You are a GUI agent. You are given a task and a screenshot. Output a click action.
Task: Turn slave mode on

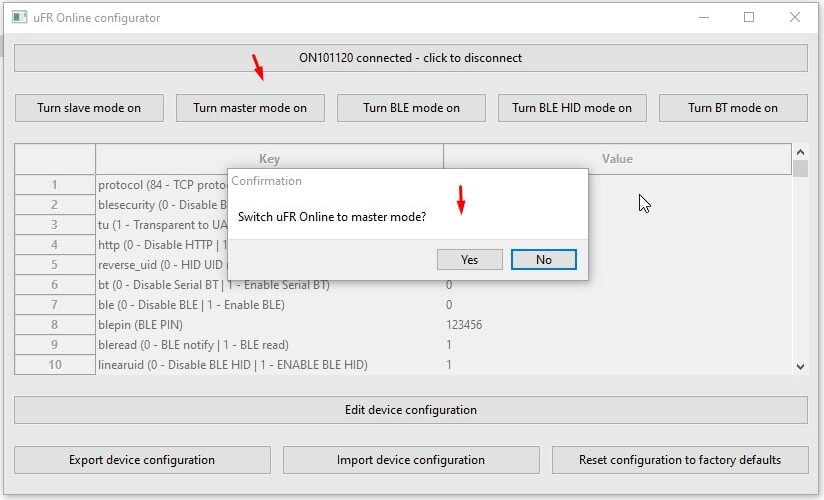(89, 108)
